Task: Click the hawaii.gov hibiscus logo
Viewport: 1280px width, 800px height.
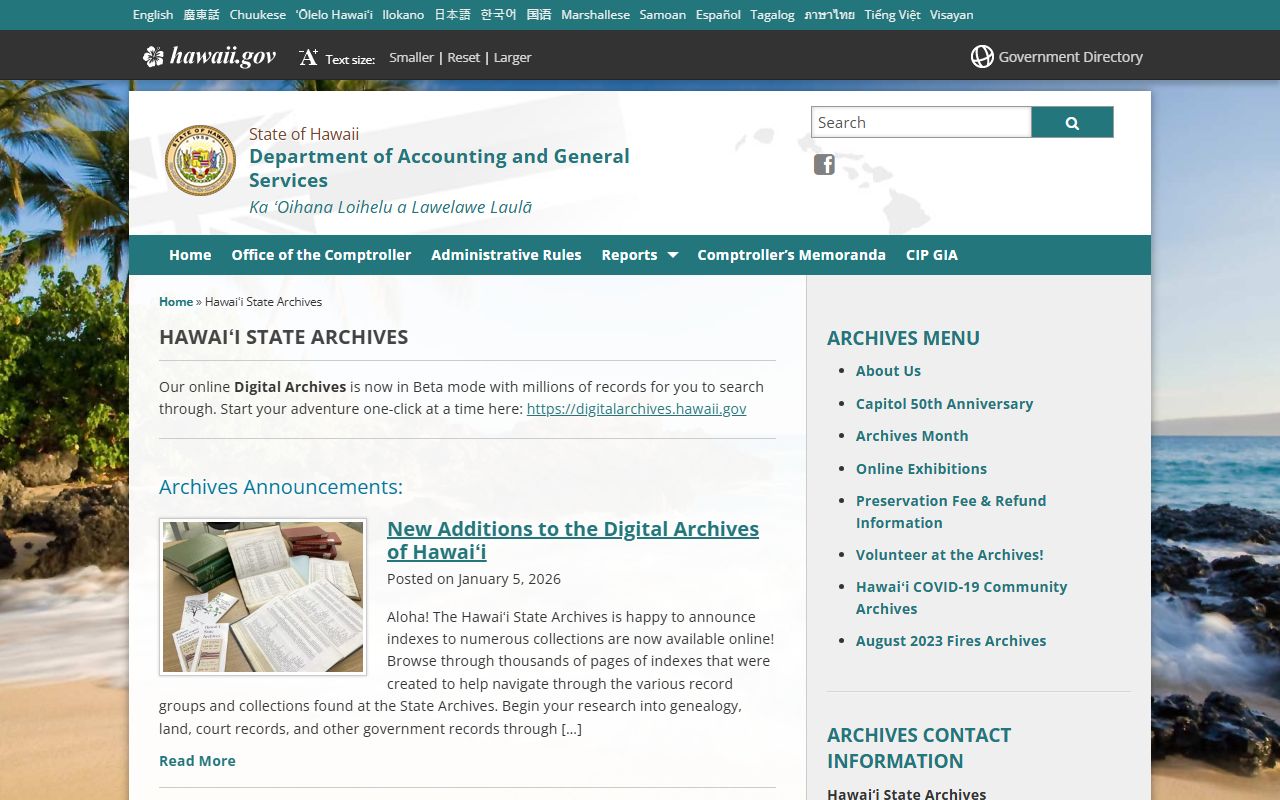Action: click(154, 57)
